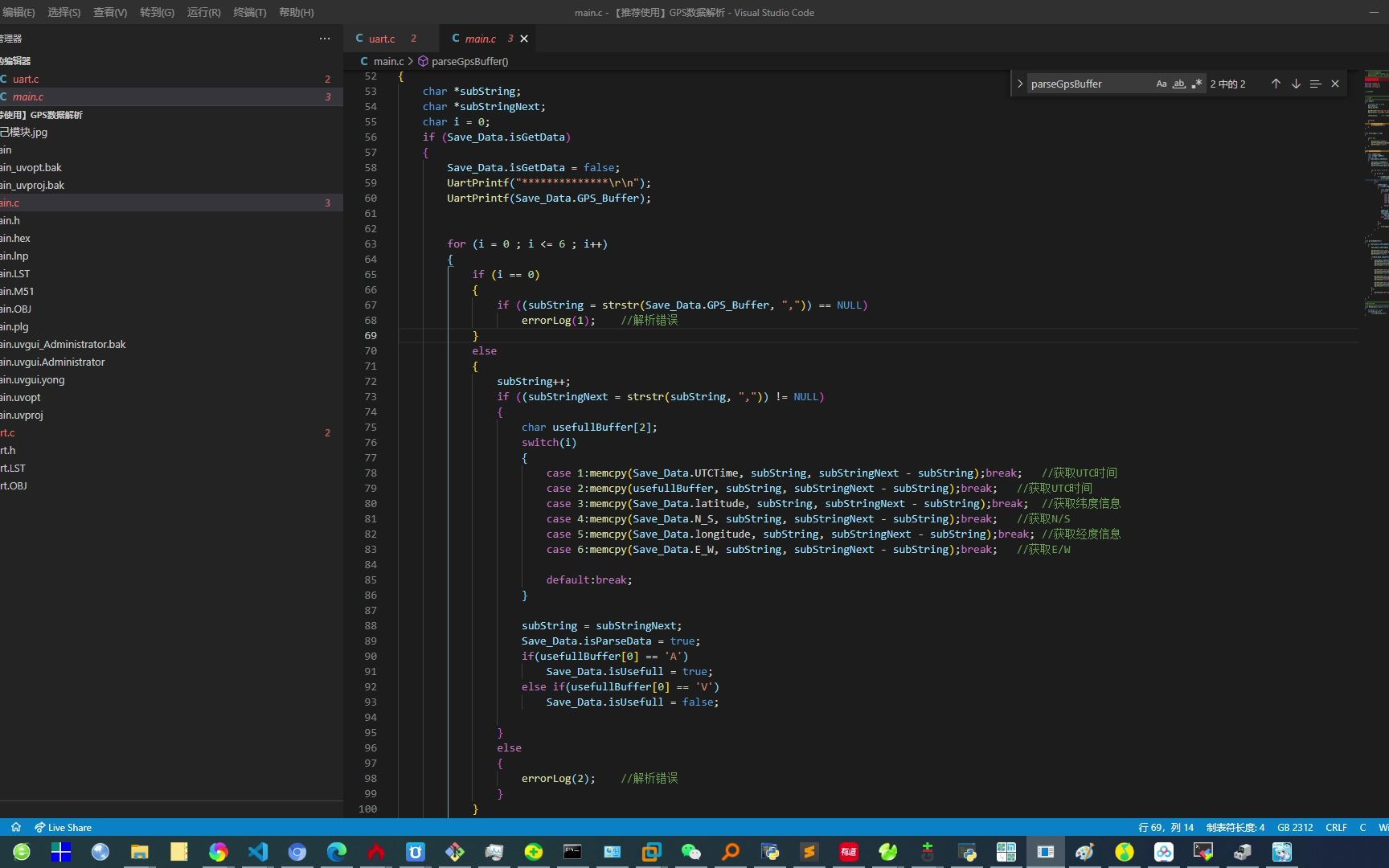Close the main.c editor tab
Image resolution: width=1389 pixels, height=868 pixels.
[x=524, y=39]
